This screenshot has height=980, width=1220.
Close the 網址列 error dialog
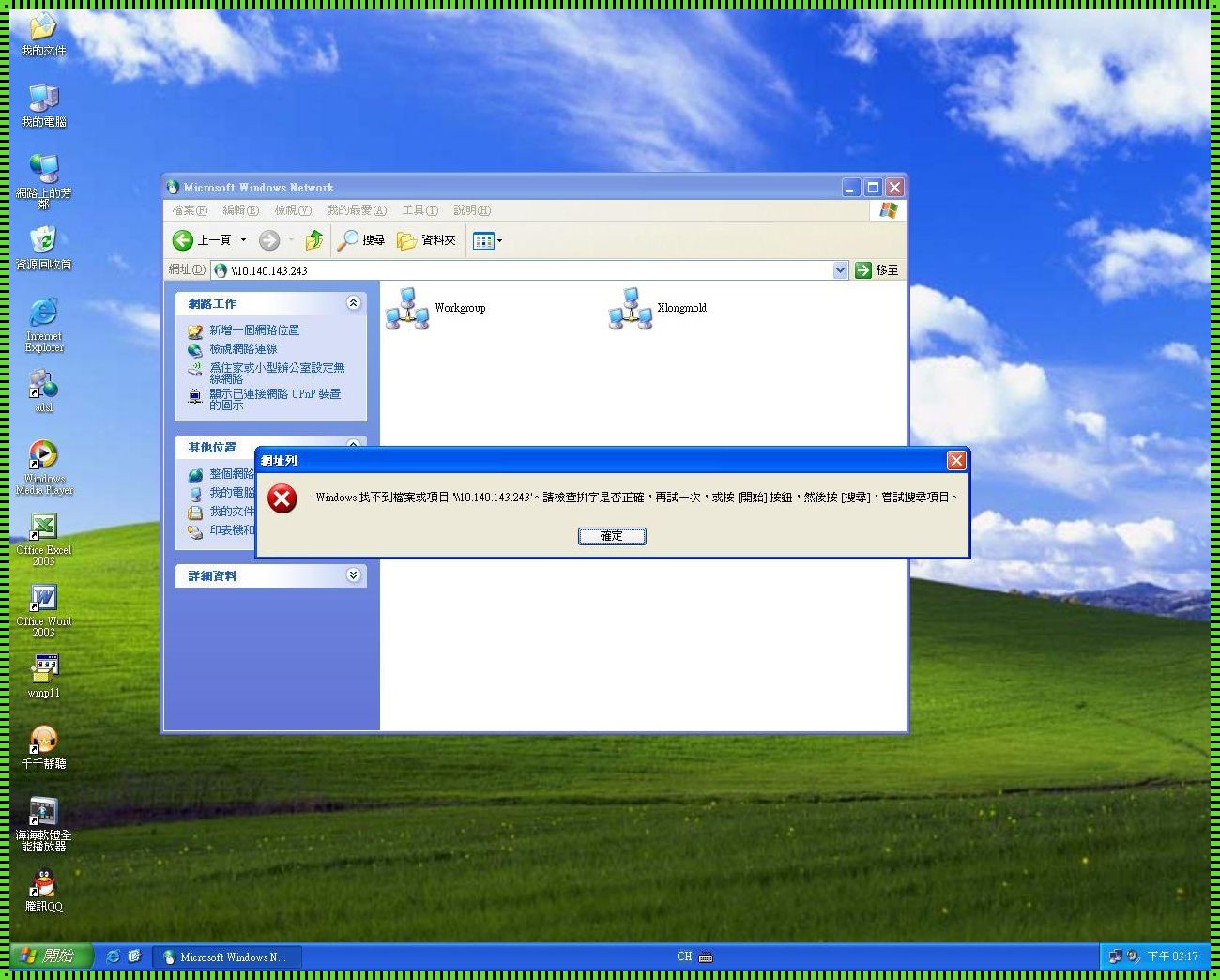pos(956,460)
